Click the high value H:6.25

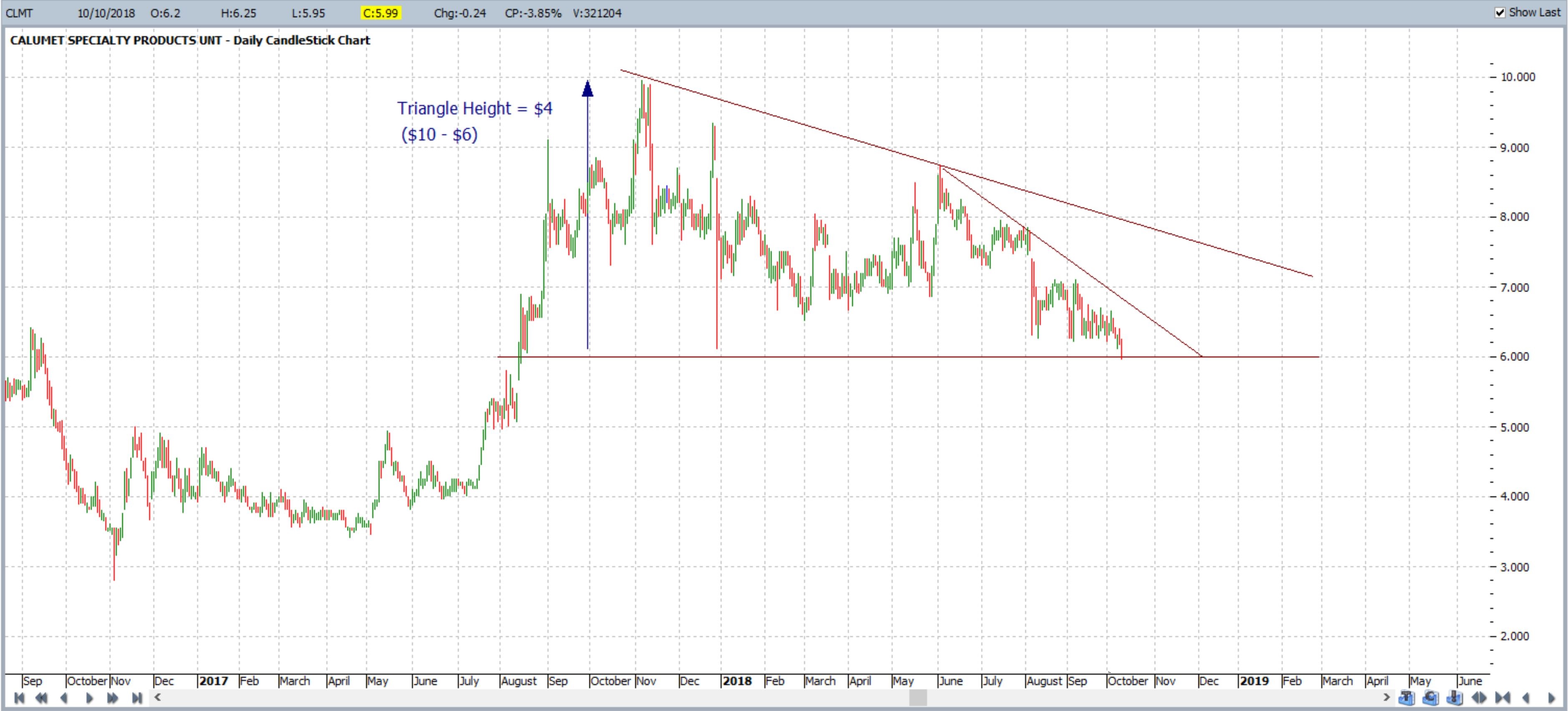(239, 13)
